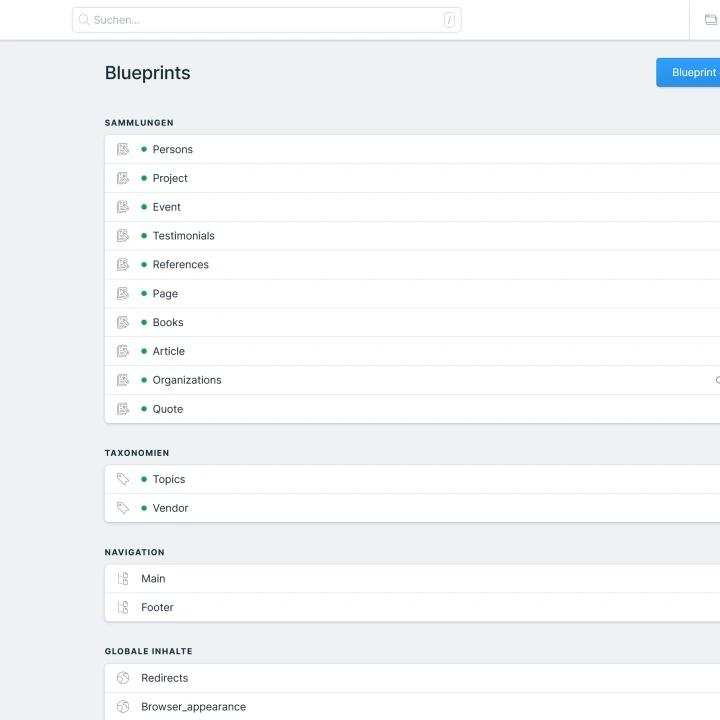
Task: Click the globe icon beside Redirects
Action: click(x=123, y=678)
